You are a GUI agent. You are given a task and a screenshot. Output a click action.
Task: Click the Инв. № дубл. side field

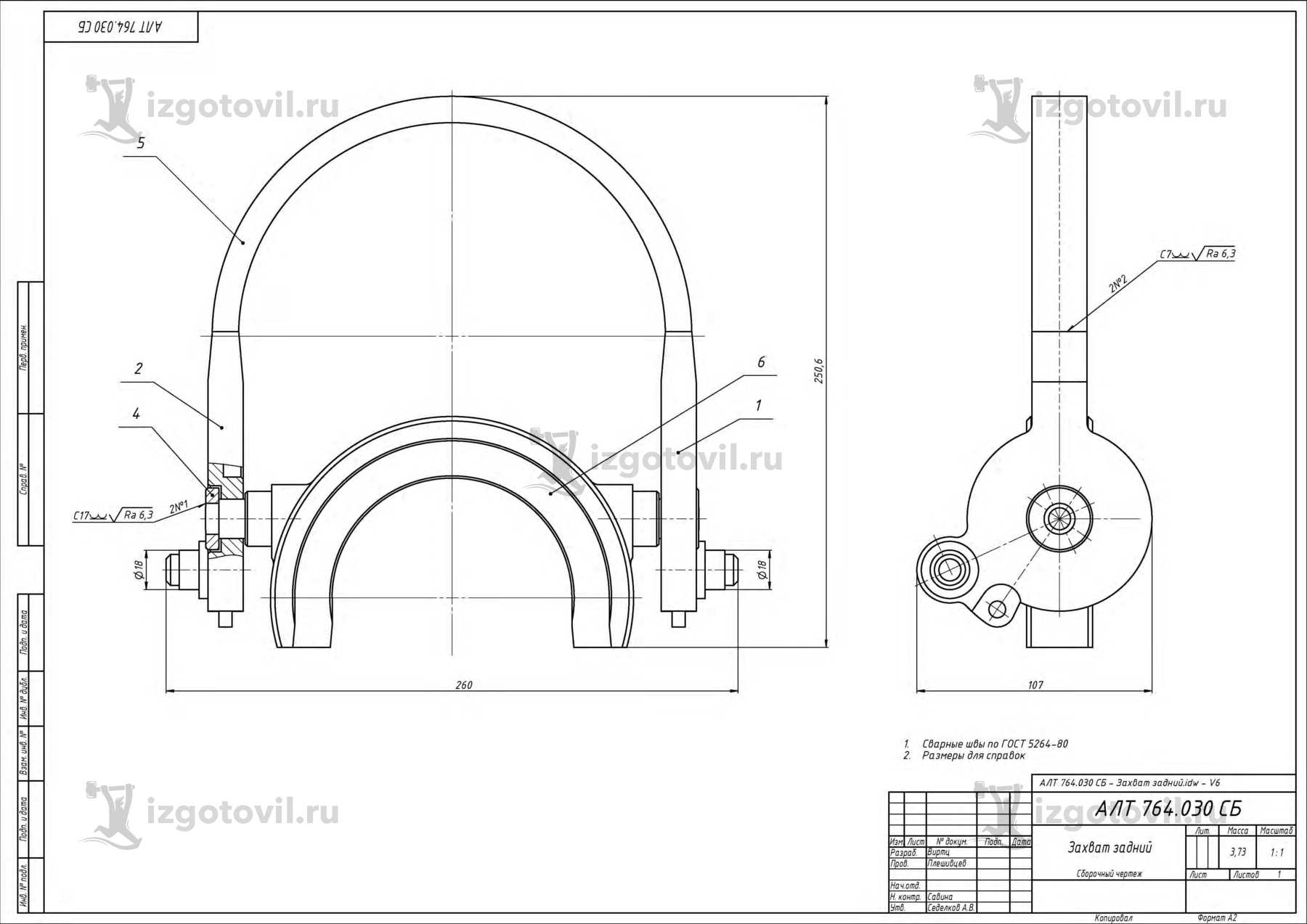[24, 698]
